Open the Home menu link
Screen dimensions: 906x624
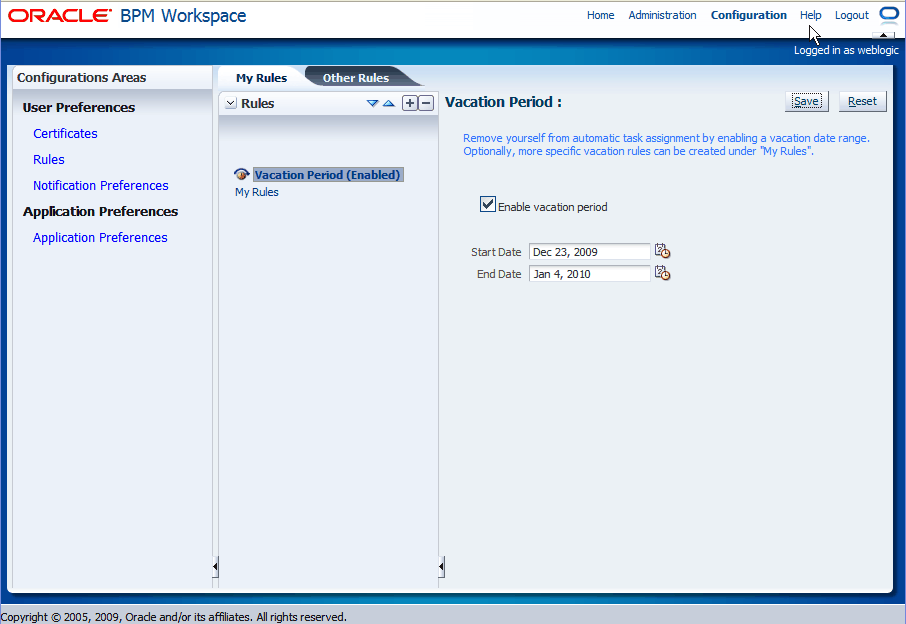click(600, 16)
